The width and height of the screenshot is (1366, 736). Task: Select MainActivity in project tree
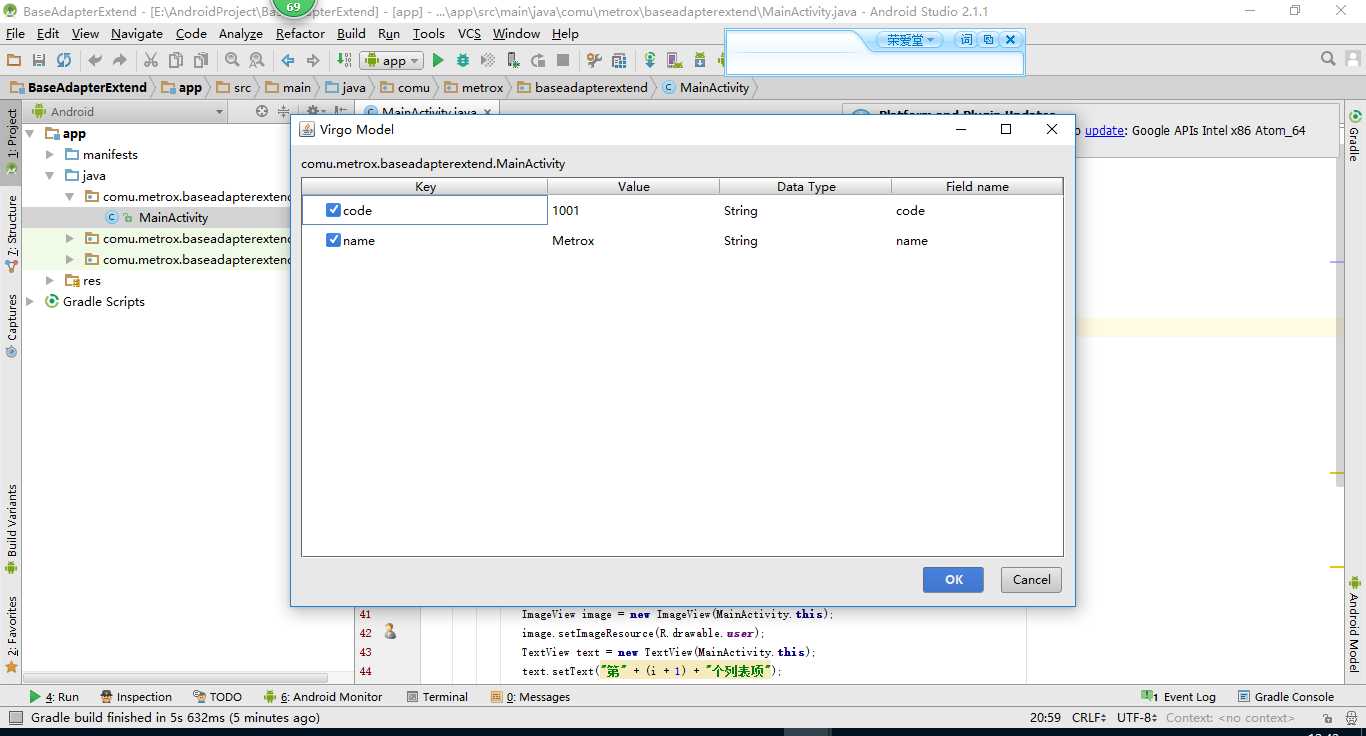[x=173, y=217]
